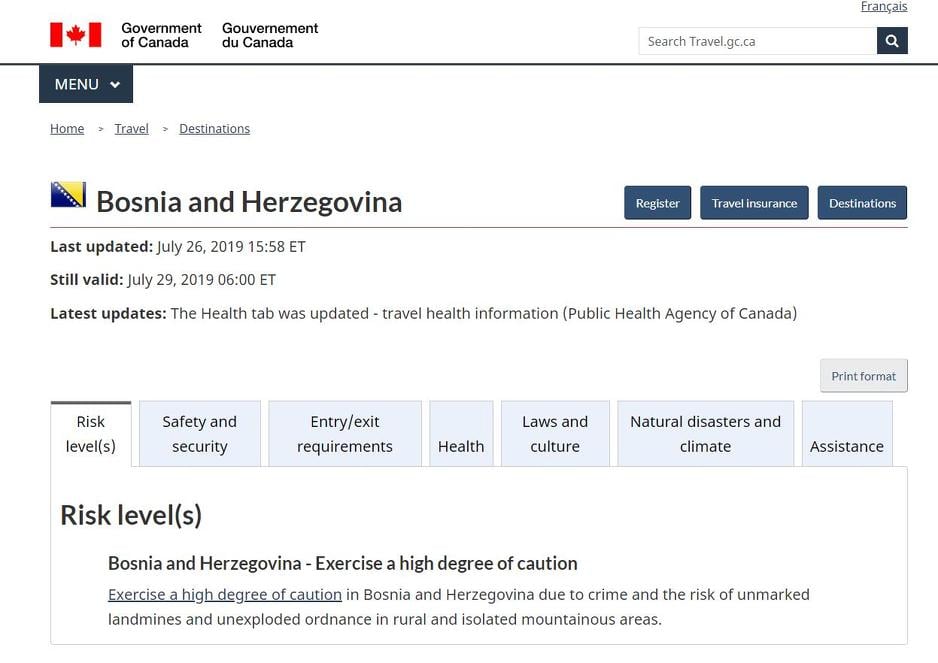
Task: Click the Bosnia and Herzegovina flag icon
Action: tap(68, 195)
